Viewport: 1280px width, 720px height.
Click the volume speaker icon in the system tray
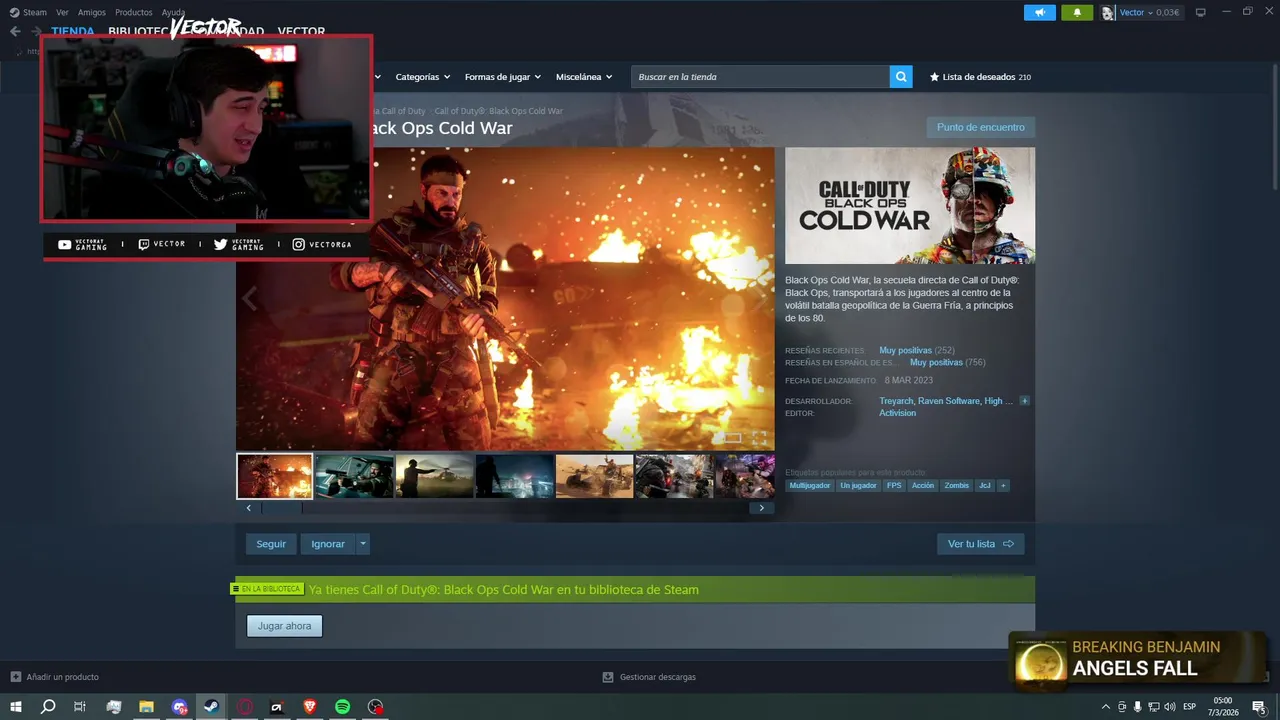(1169, 707)
